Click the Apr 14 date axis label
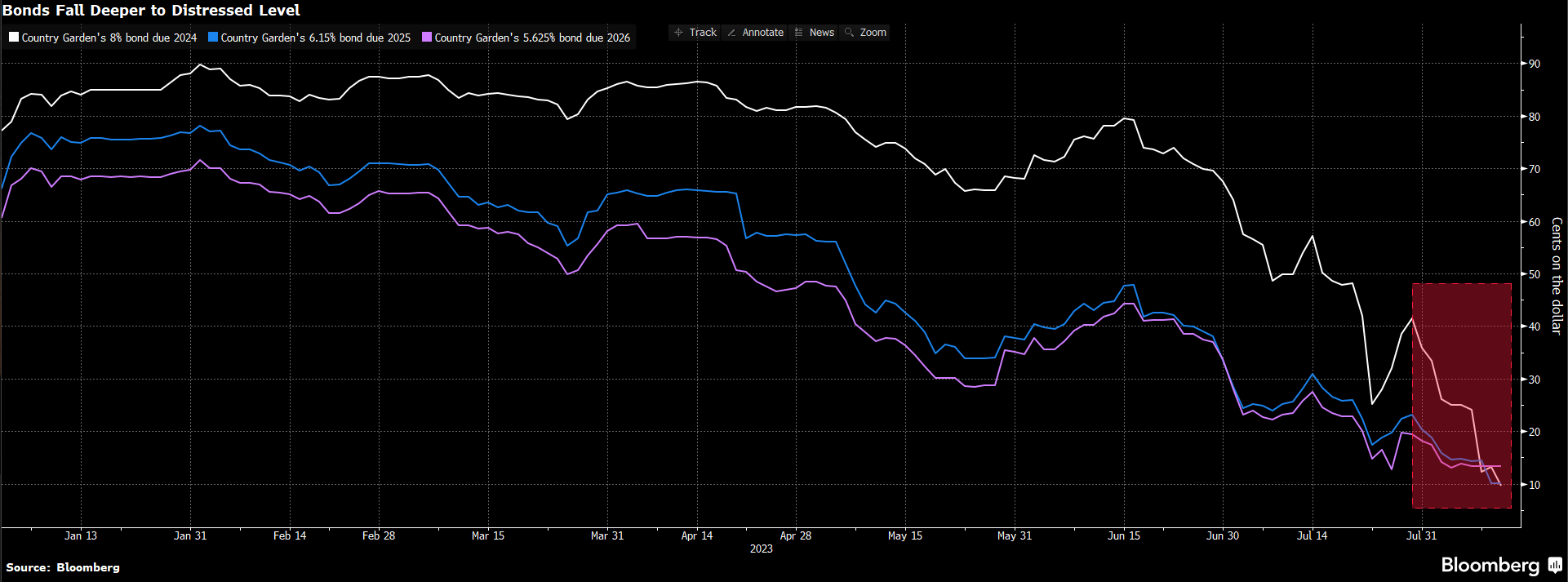 (697, 535)
